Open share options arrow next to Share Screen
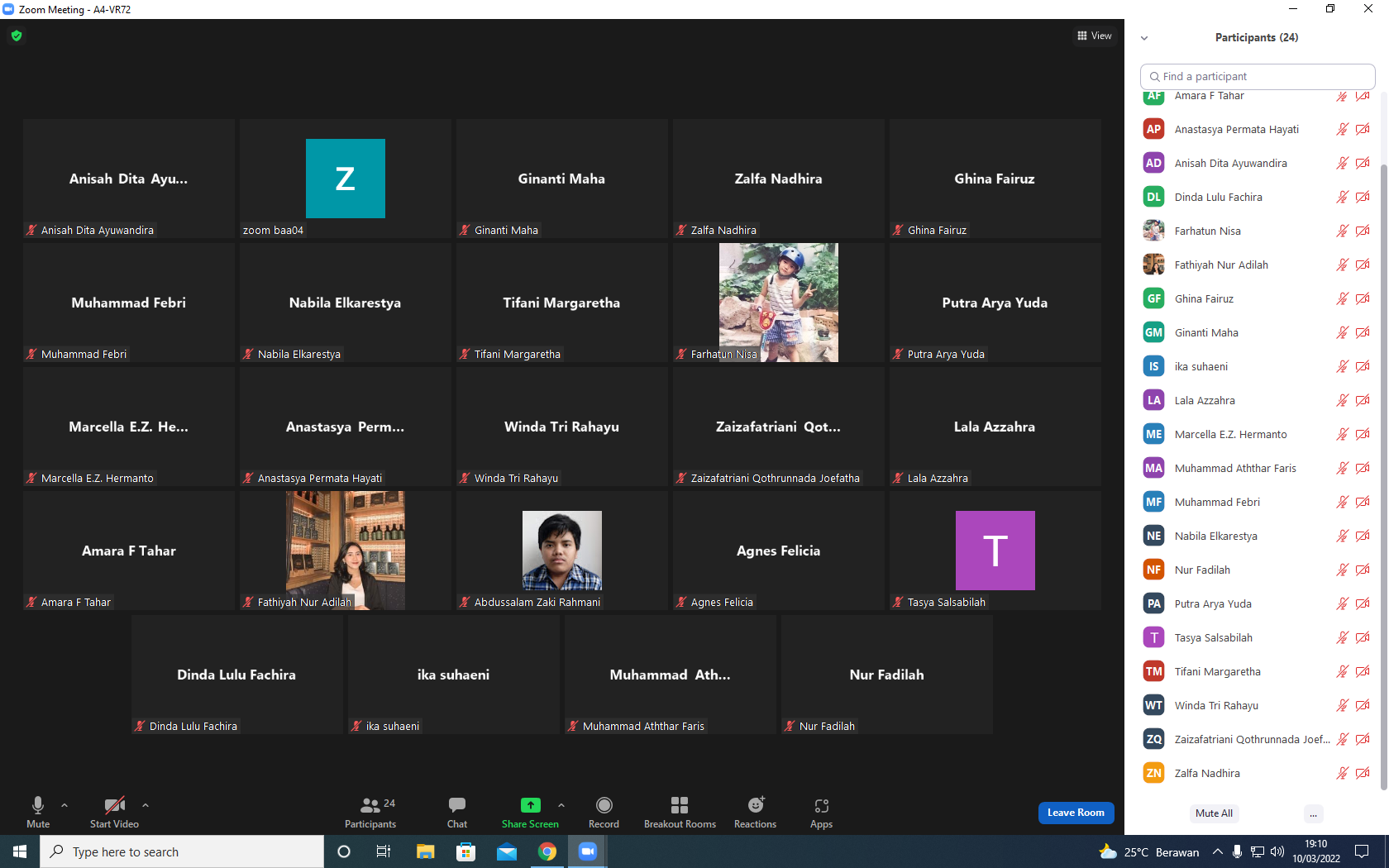Screen dimensions: 1389x868 (561, 804)
